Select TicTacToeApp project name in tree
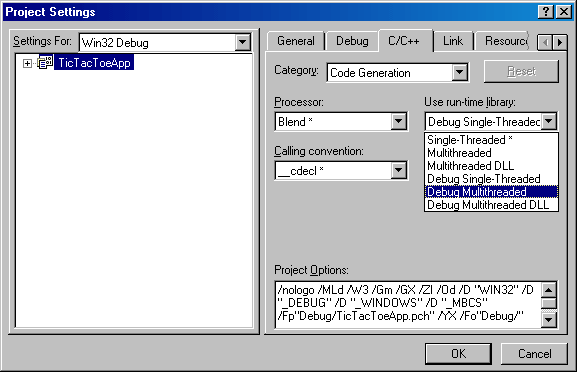This screenshot has width=577, height=372. (x=94, y=63)
